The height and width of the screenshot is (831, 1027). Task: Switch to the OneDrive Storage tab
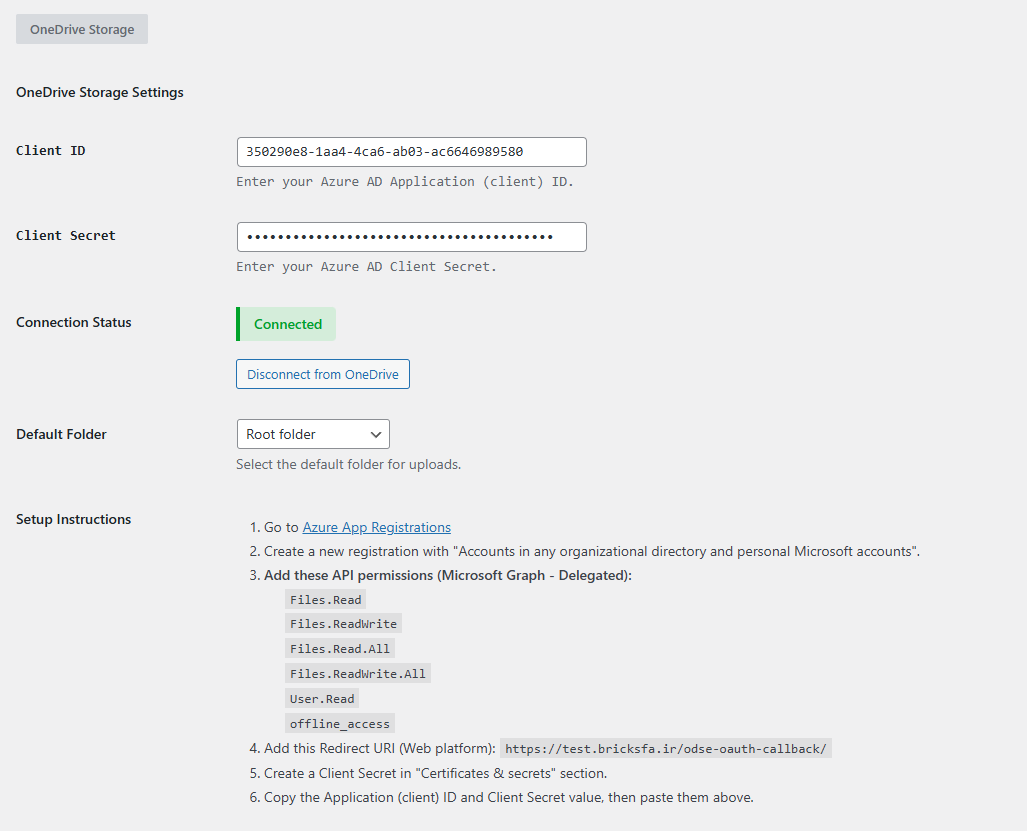81,29
